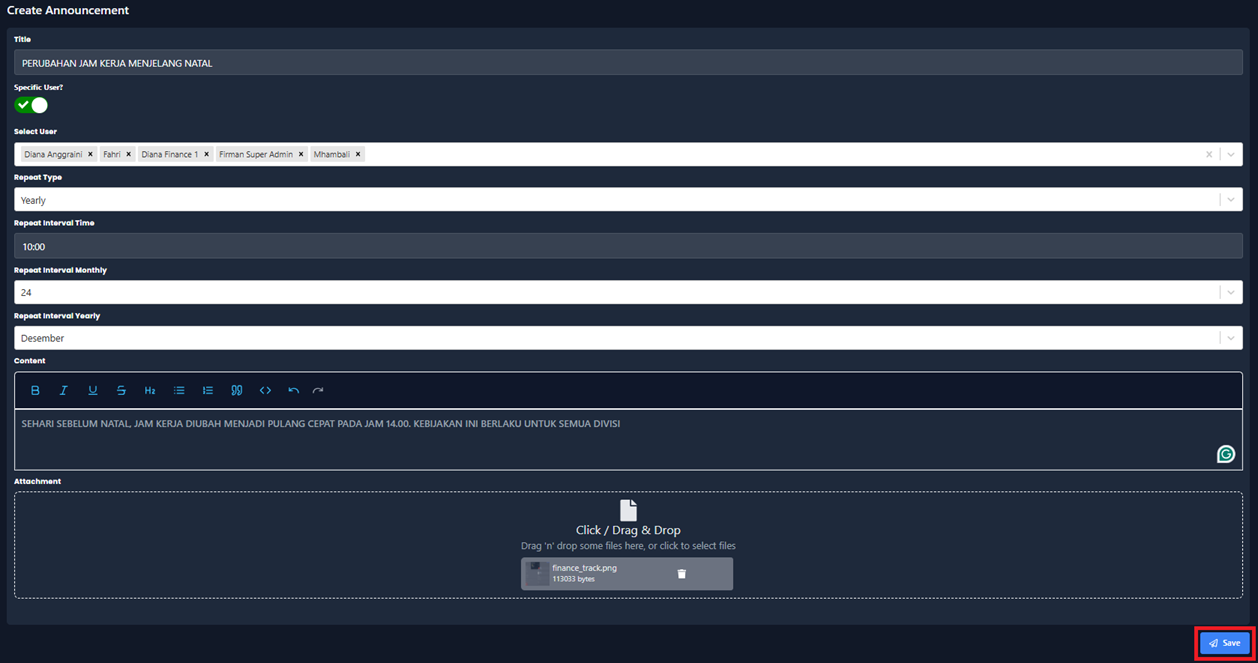Click inside the content text area

[628, 439]
